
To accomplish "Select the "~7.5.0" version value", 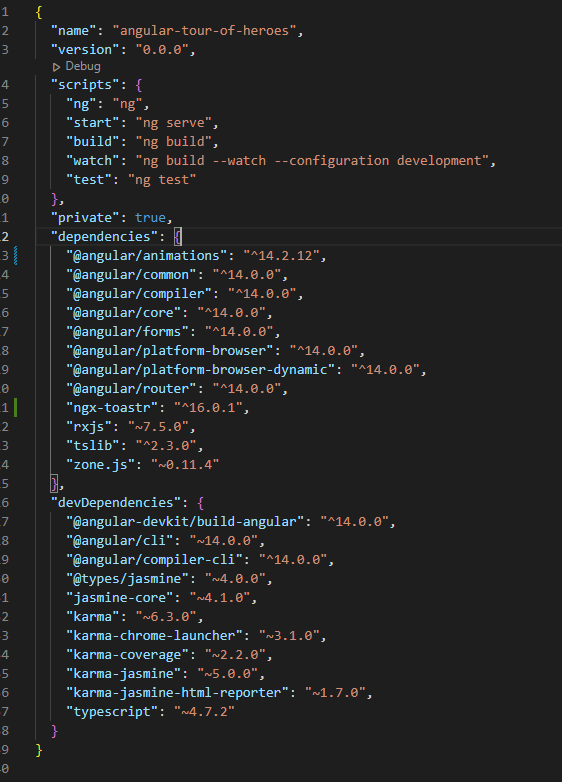I will [158, 426].
